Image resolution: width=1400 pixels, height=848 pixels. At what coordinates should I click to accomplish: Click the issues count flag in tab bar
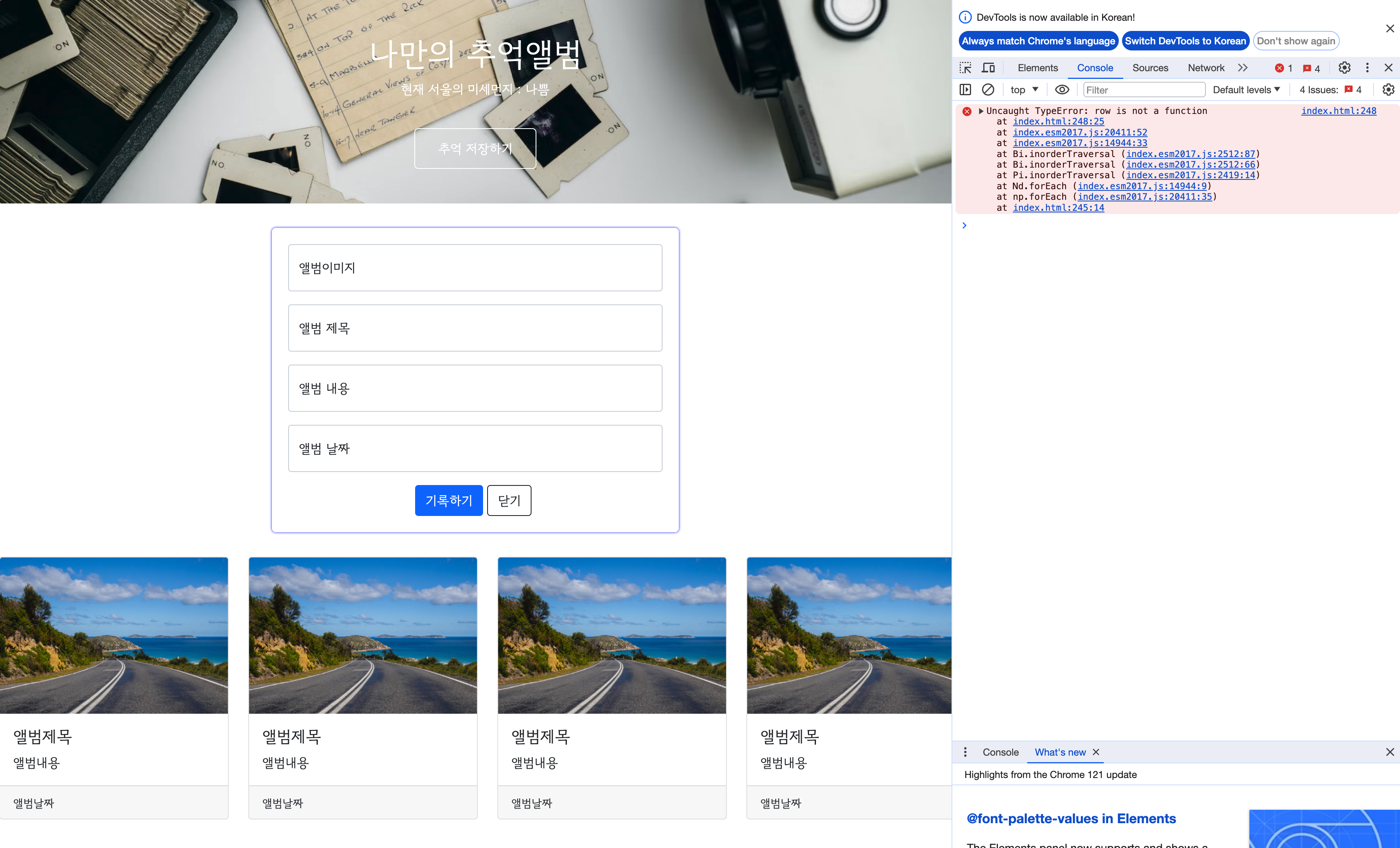pyautogui.click(x=1307, y=68)
